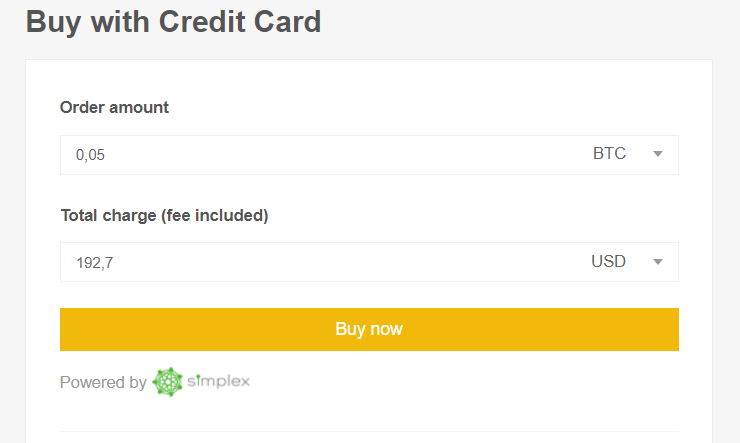
Task: Click the Powered by text
Action: coord(103,382)
